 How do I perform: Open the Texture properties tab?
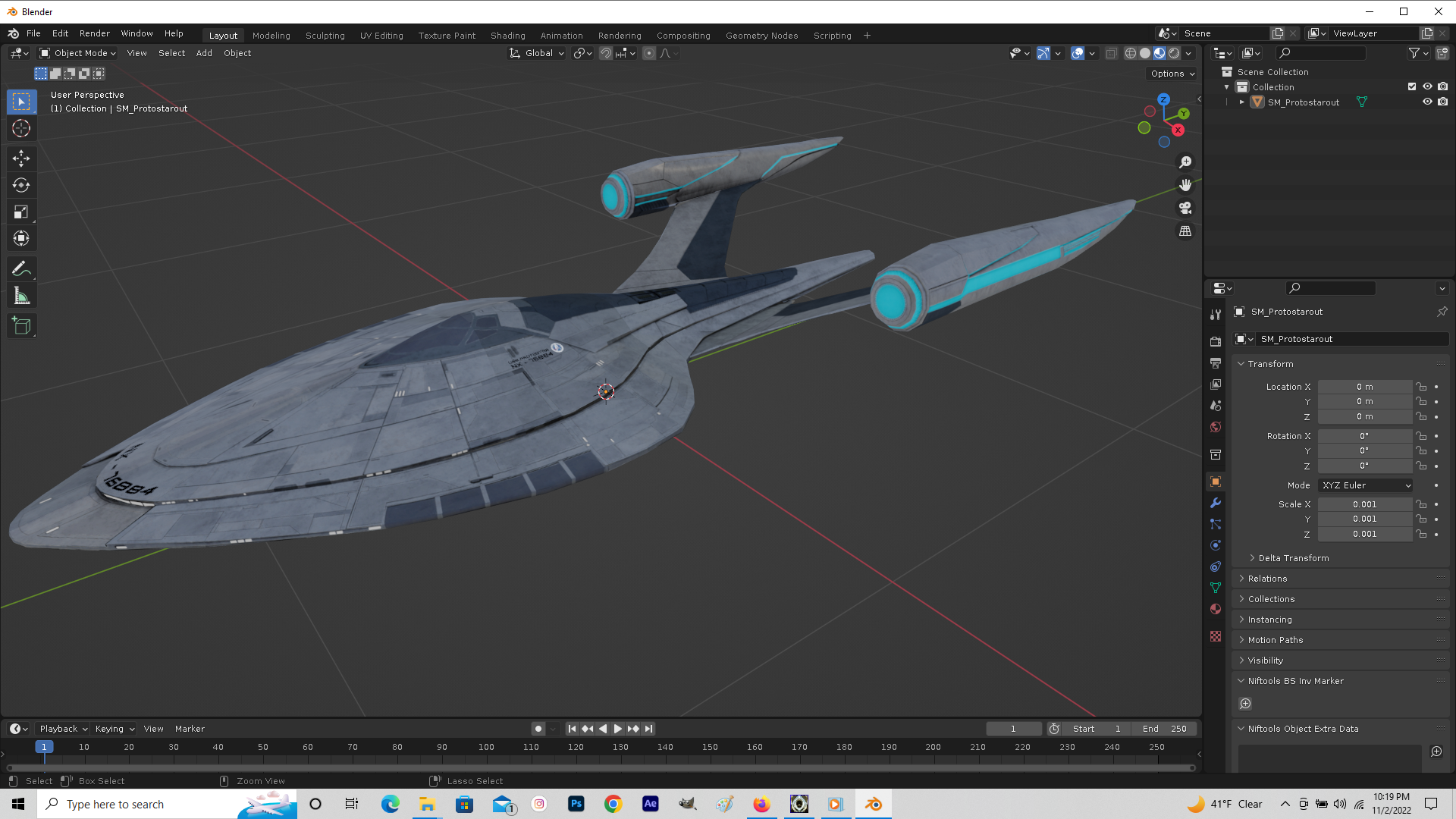pos(1216,636)
